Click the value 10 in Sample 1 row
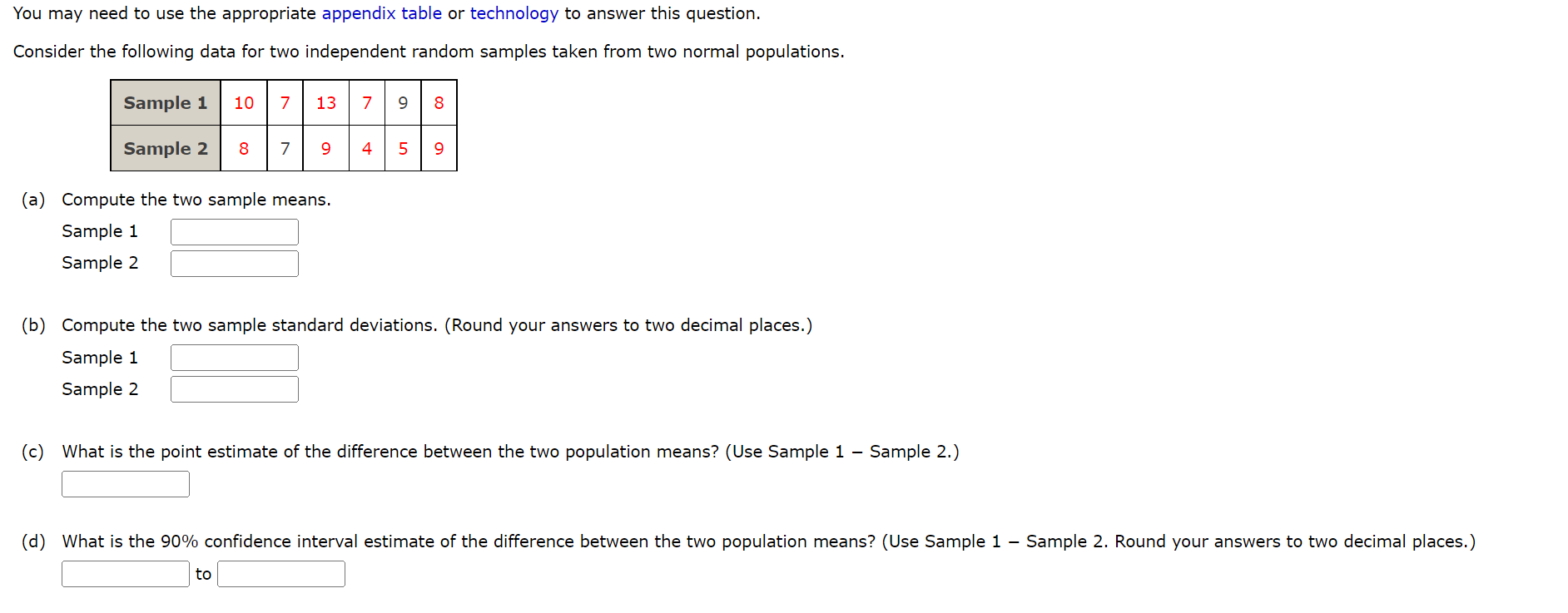Viewport: 1568px width, 613px height. click(x=243, y=103)
